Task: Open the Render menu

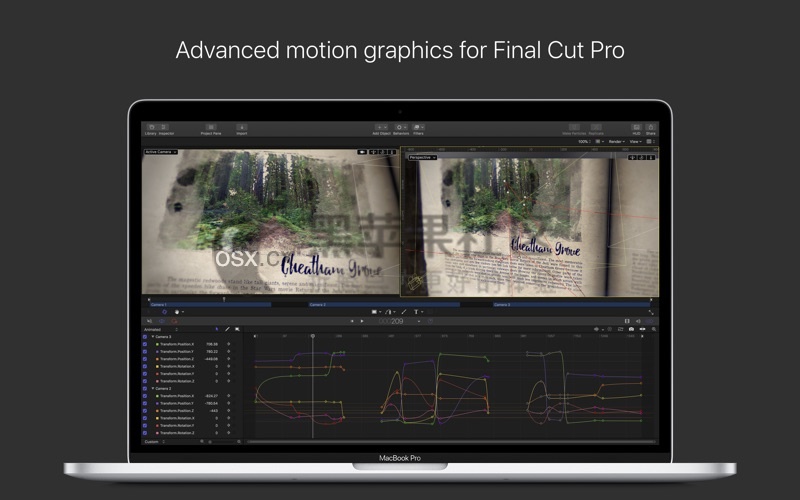Action: 617,141
